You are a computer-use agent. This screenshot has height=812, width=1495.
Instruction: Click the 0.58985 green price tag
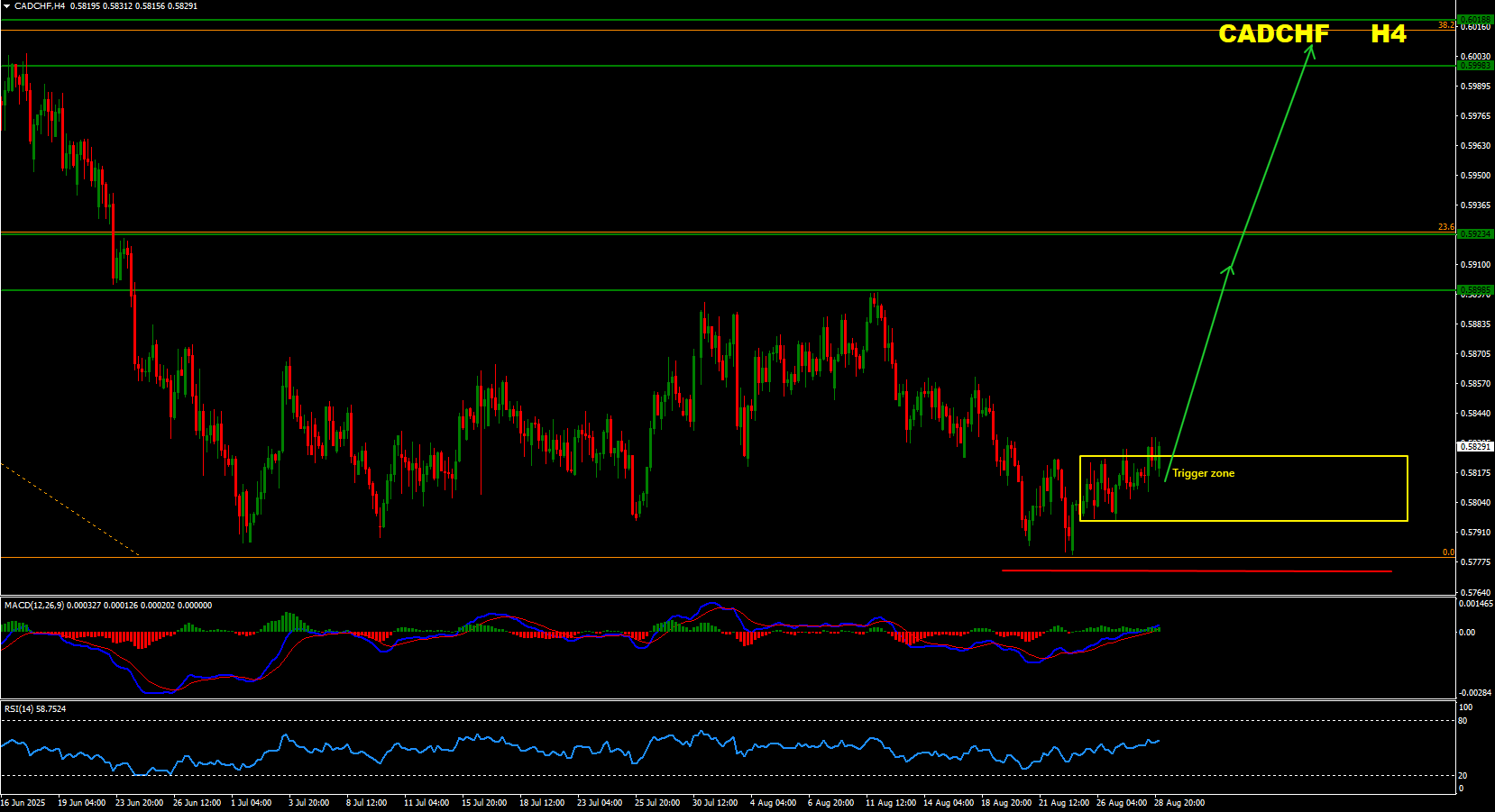1475,289
